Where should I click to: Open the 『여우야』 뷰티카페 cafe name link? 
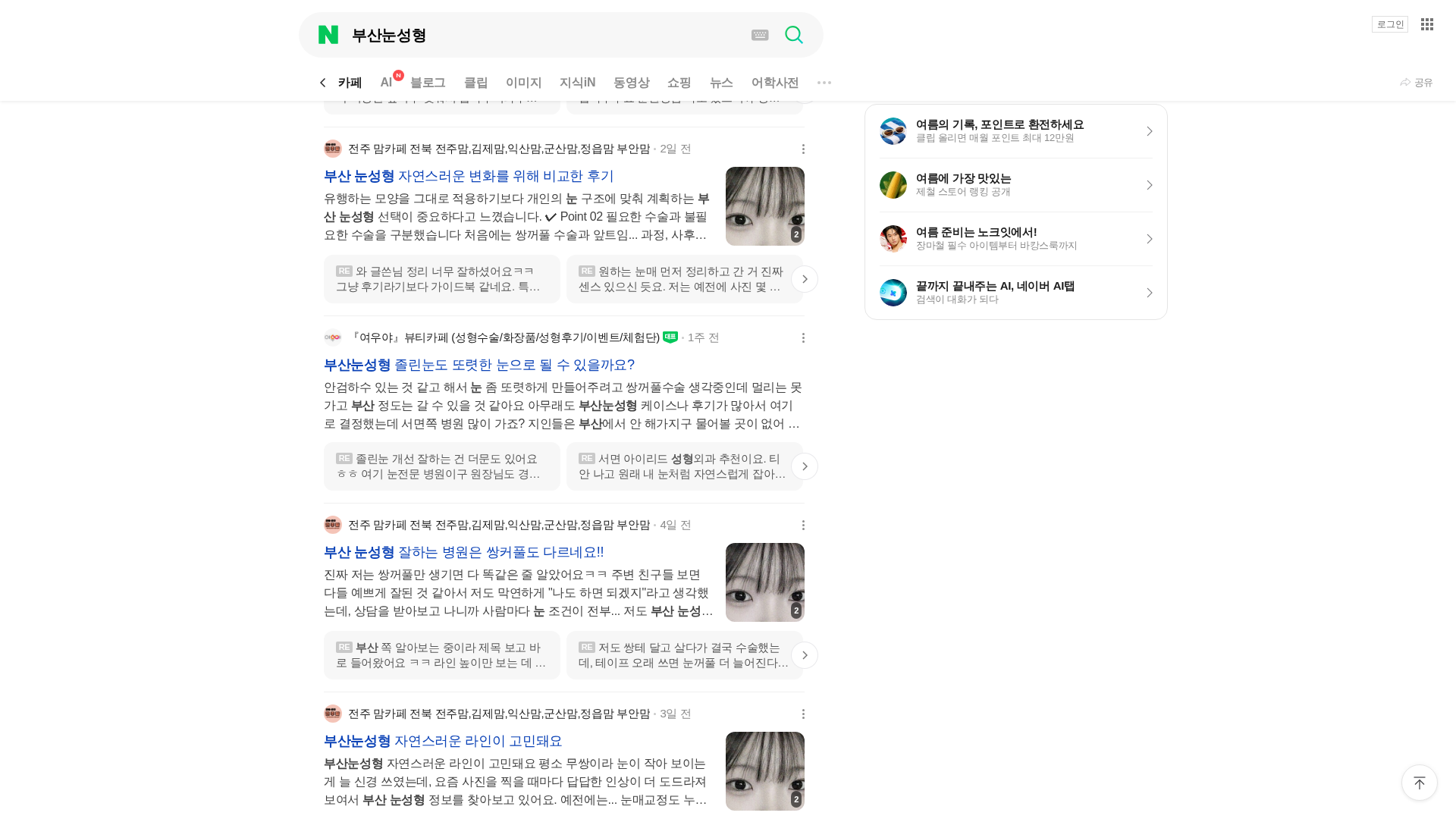(x=504, y=337)
